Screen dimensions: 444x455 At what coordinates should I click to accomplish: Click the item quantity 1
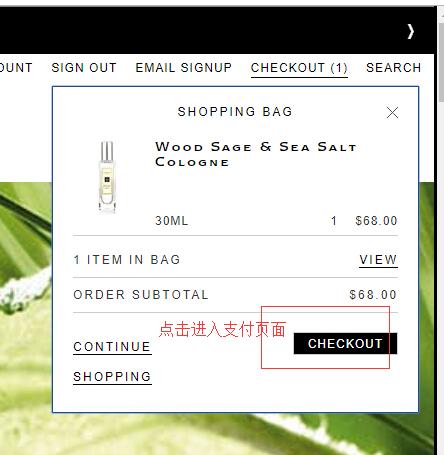click(x=334, y=221)
